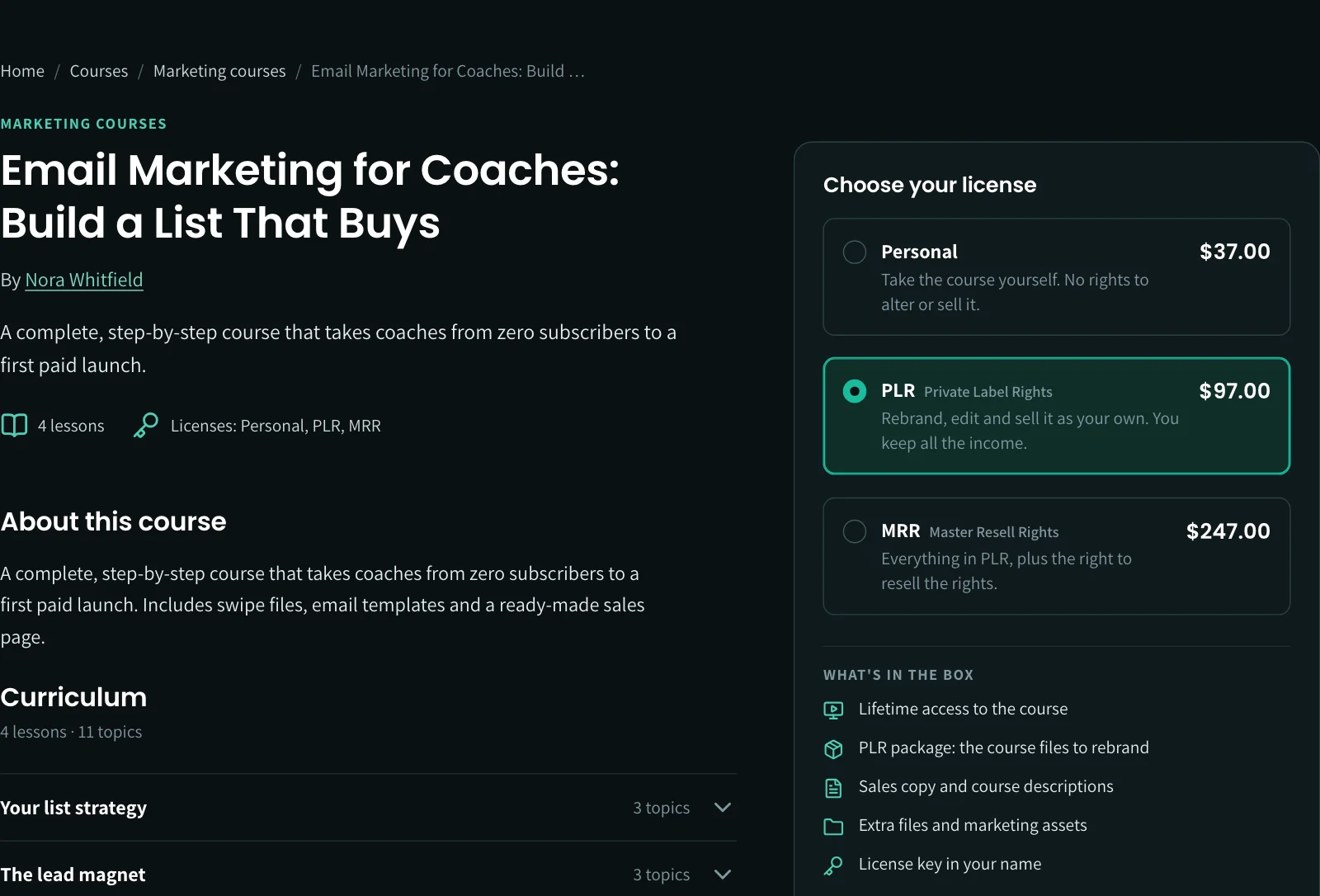Click the PLR package box icon
The width and height of the screenshot is (1320, 896).
coord(833,748)
